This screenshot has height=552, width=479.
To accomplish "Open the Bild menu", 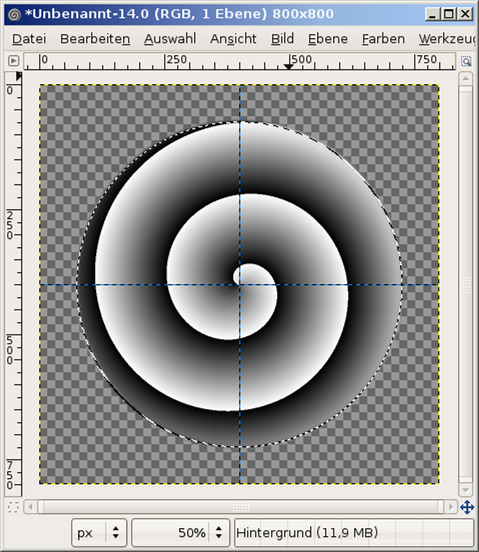I will click(x=282, y=39).
